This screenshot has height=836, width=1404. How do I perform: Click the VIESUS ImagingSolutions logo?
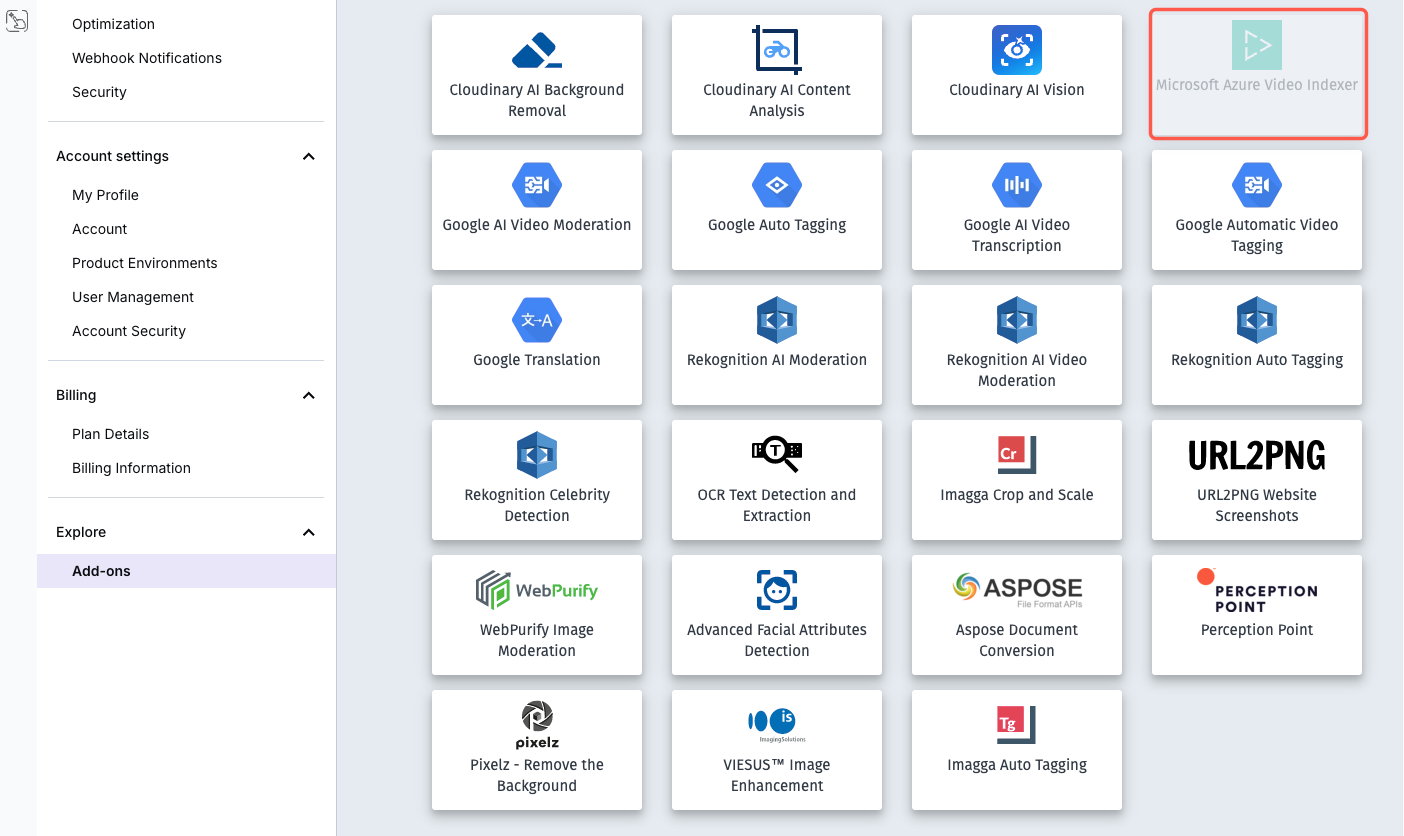777,725
